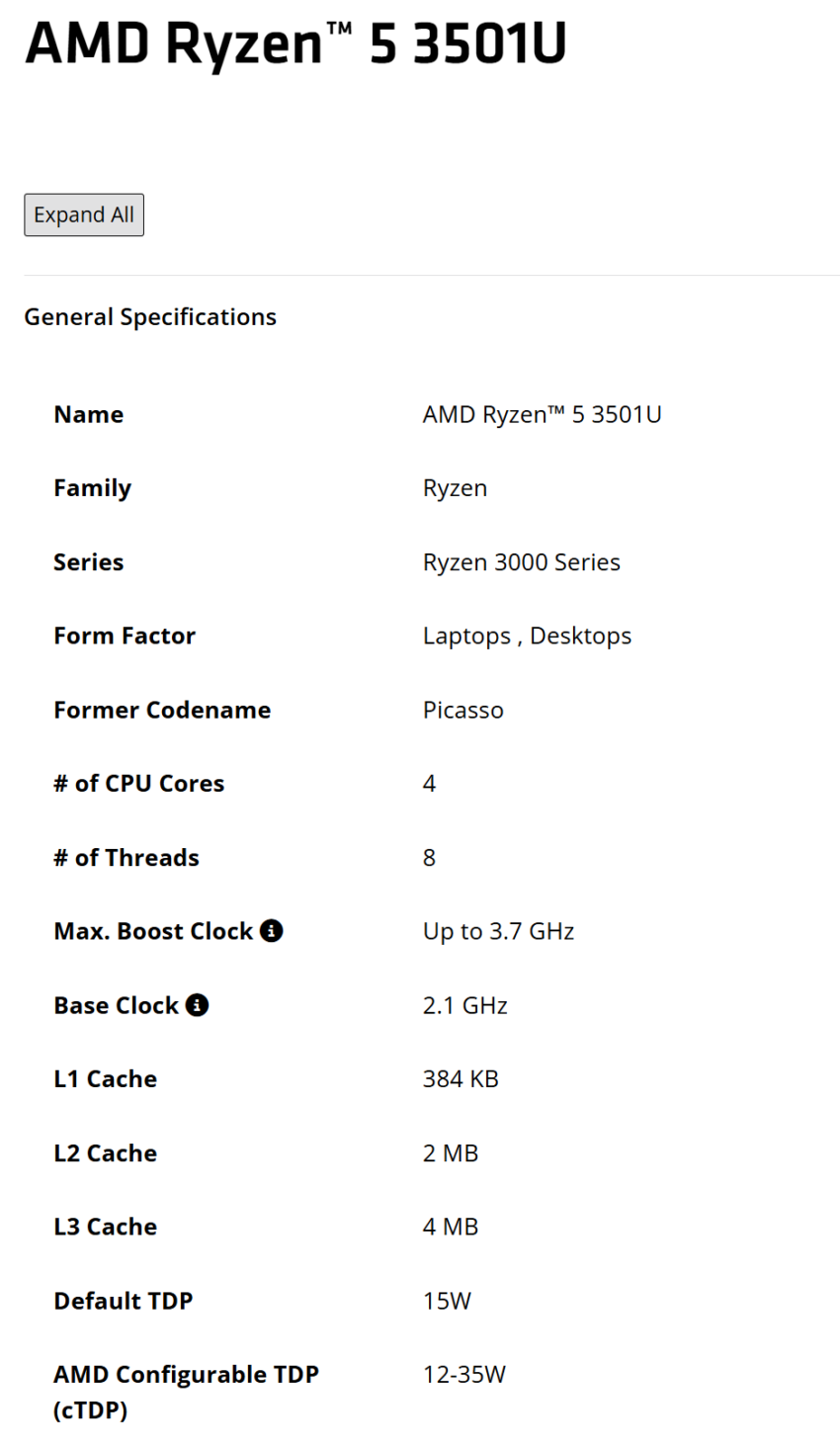Click the Laptops, Desktops form factor value
Screen dimensions: 840x1449
tap(527, 636)
